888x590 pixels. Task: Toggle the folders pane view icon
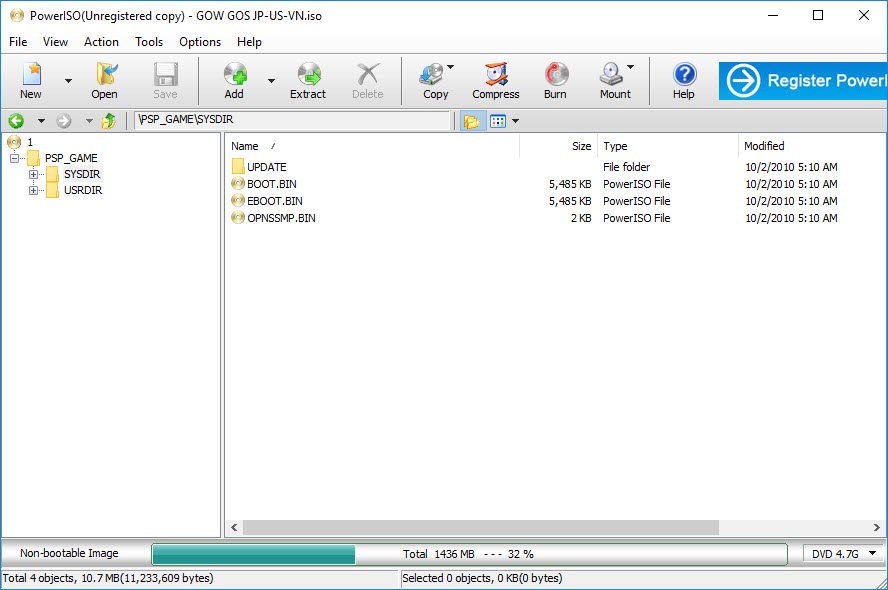coord(472,121)
